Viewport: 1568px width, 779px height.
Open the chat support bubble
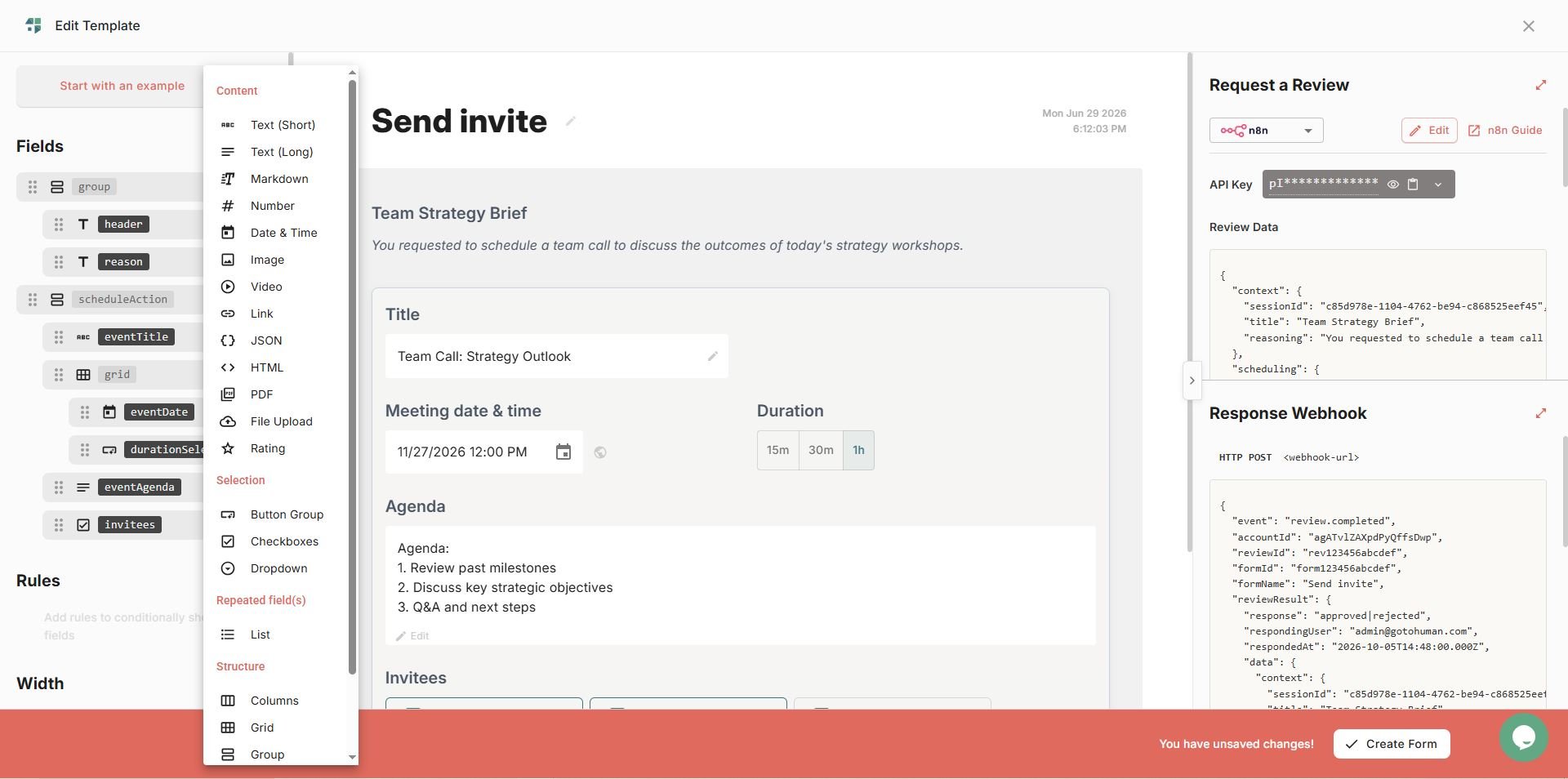1524,737
